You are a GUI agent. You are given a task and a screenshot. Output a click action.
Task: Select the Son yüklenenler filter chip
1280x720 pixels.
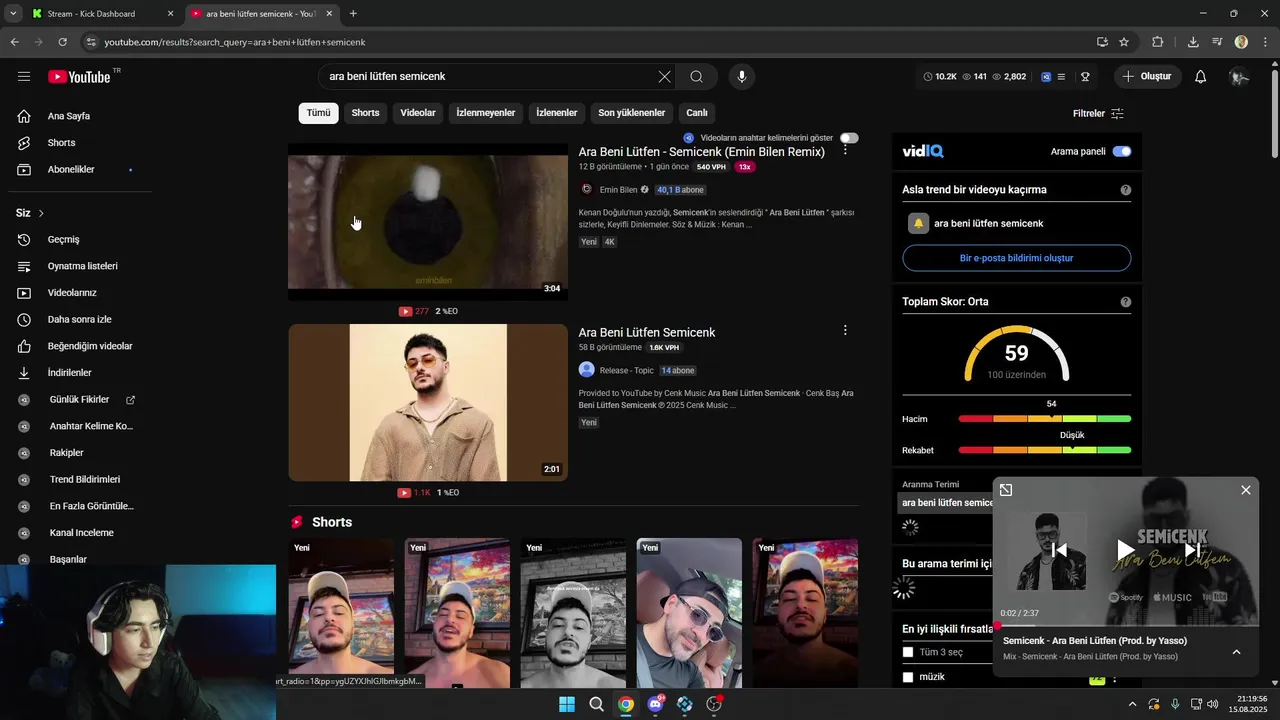tap(632, 113)
